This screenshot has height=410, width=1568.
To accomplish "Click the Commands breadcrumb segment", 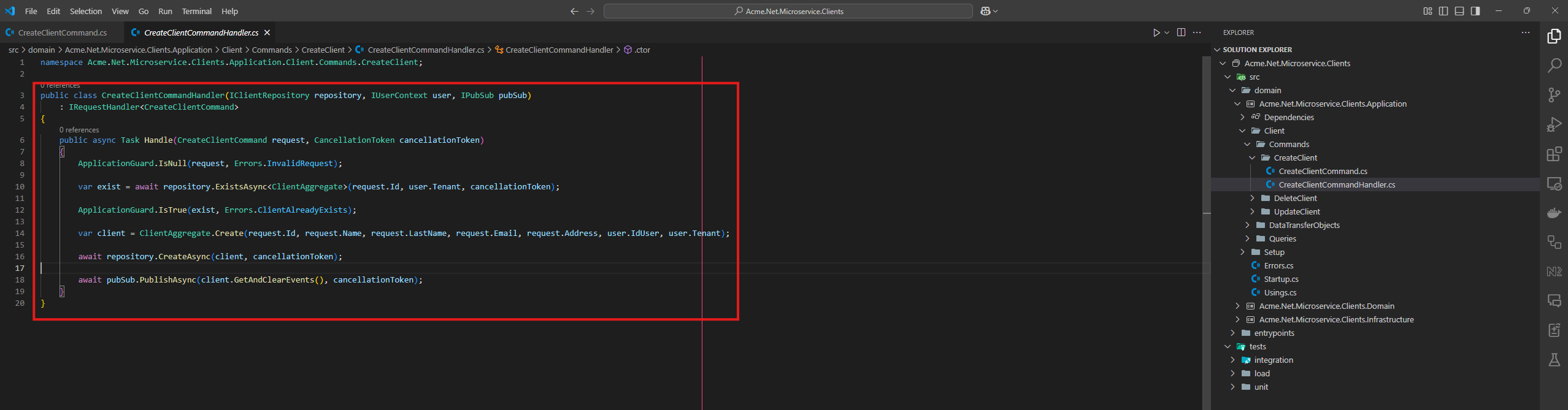I will pos(272,50).
